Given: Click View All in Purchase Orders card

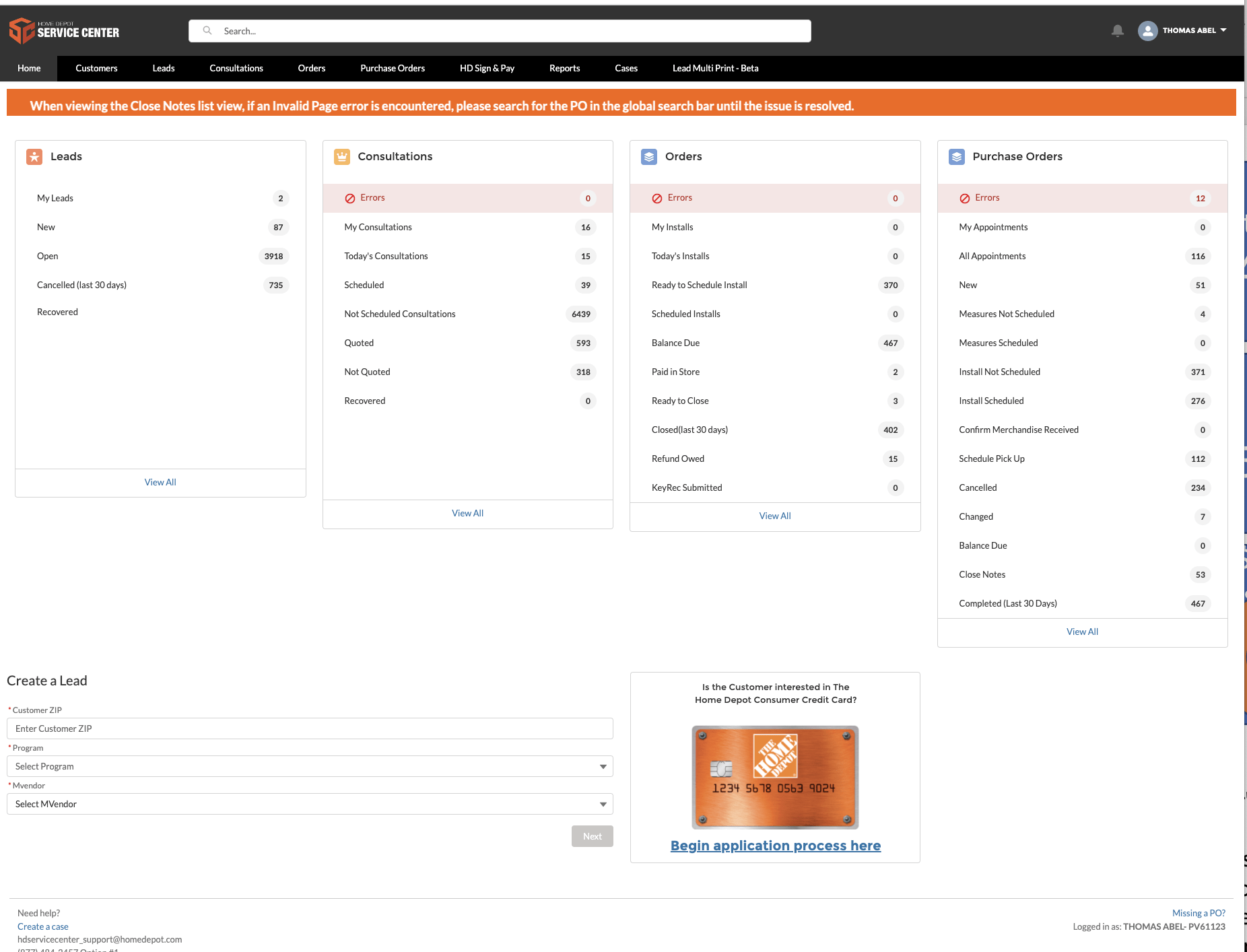Looking at the screenshot, I should click(1082, 632).
